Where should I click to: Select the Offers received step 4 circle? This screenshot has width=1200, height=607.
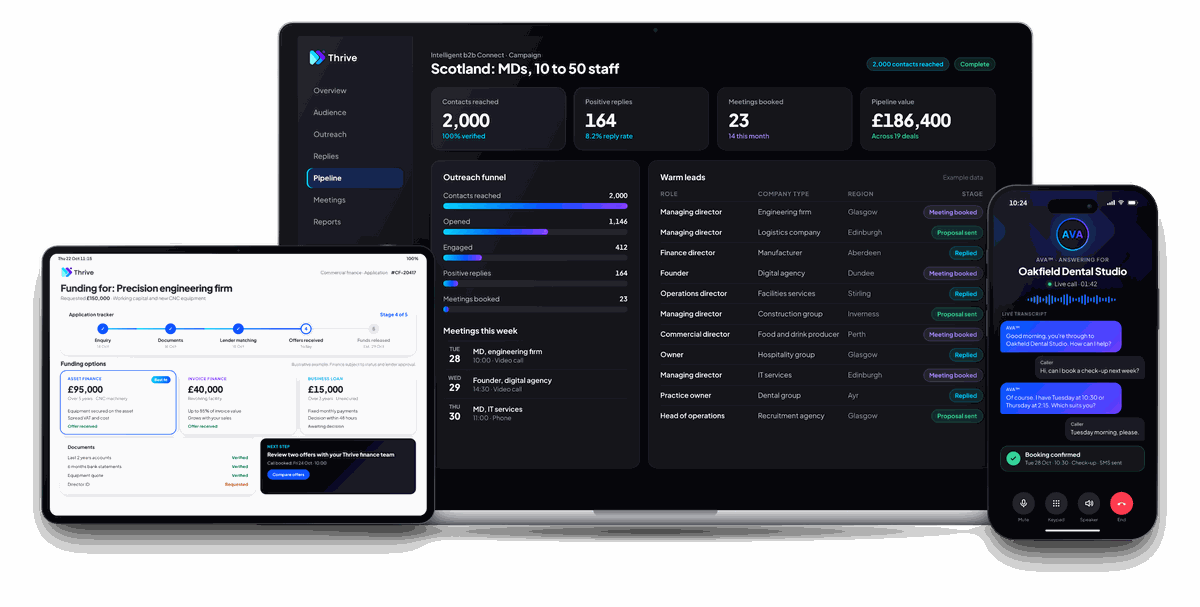click(306, 328)
